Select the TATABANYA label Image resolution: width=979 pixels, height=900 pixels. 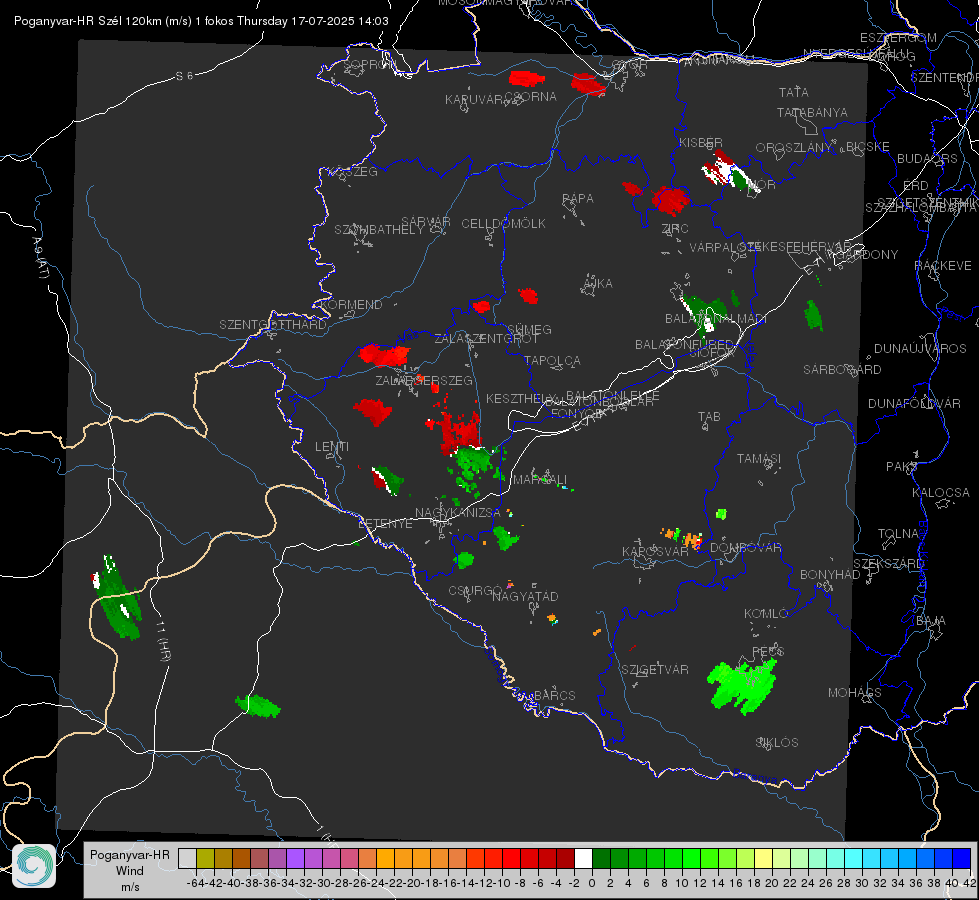812,113
